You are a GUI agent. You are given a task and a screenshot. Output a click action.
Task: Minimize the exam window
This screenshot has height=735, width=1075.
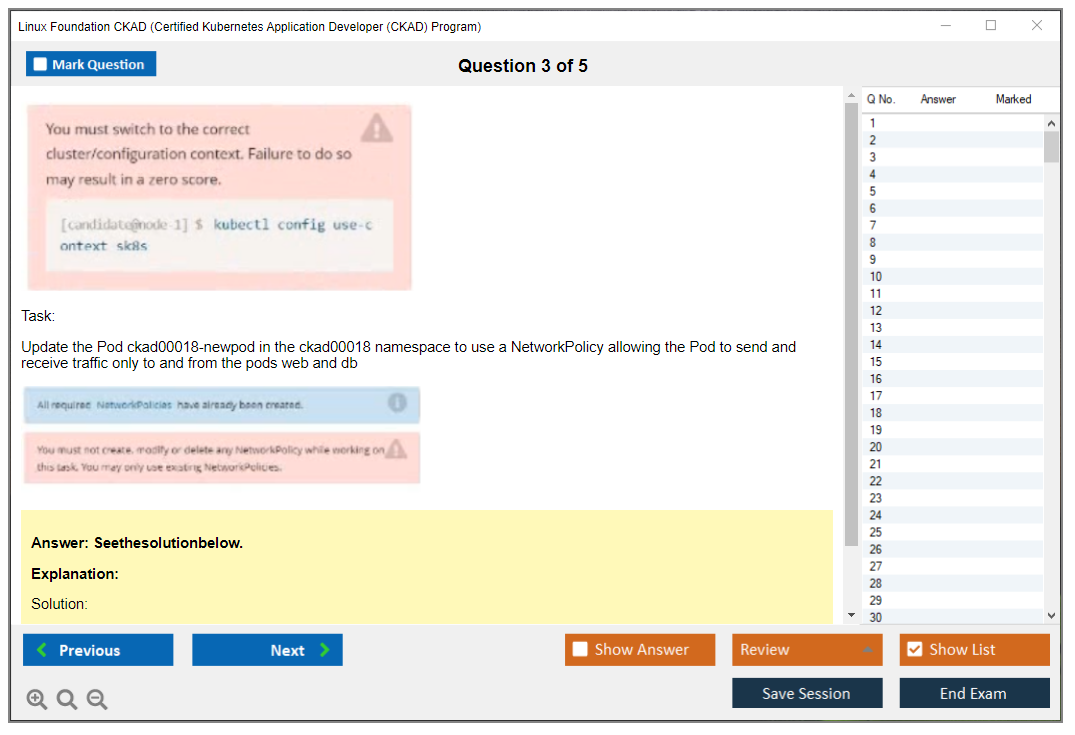945,26
